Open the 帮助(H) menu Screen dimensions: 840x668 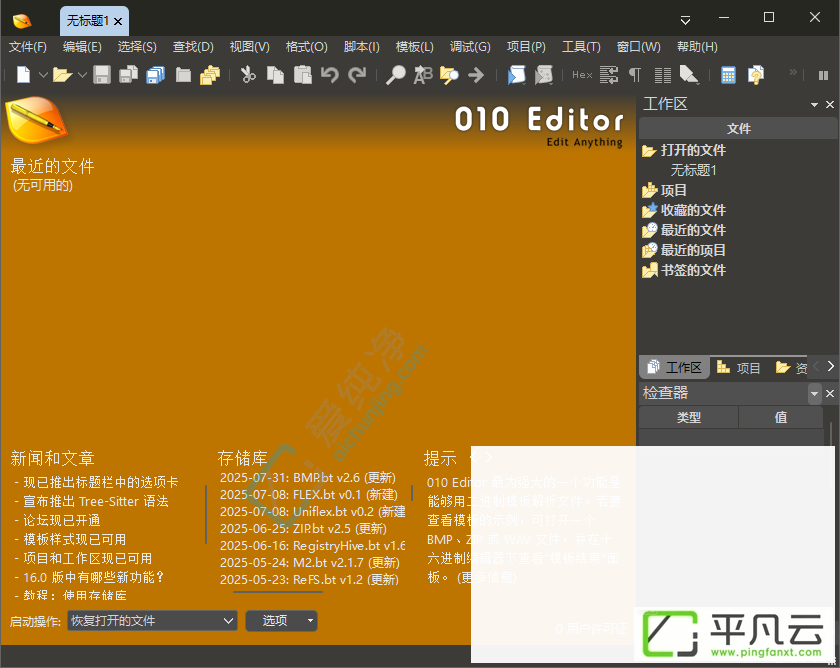[x=698, y=47]
